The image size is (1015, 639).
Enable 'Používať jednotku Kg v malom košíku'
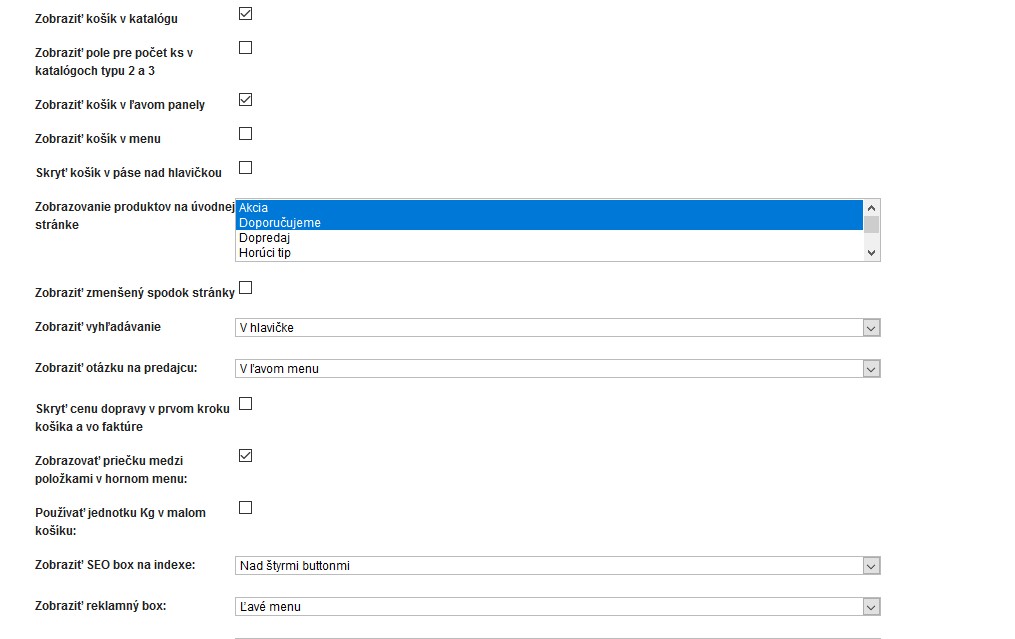tap(245, 508)
